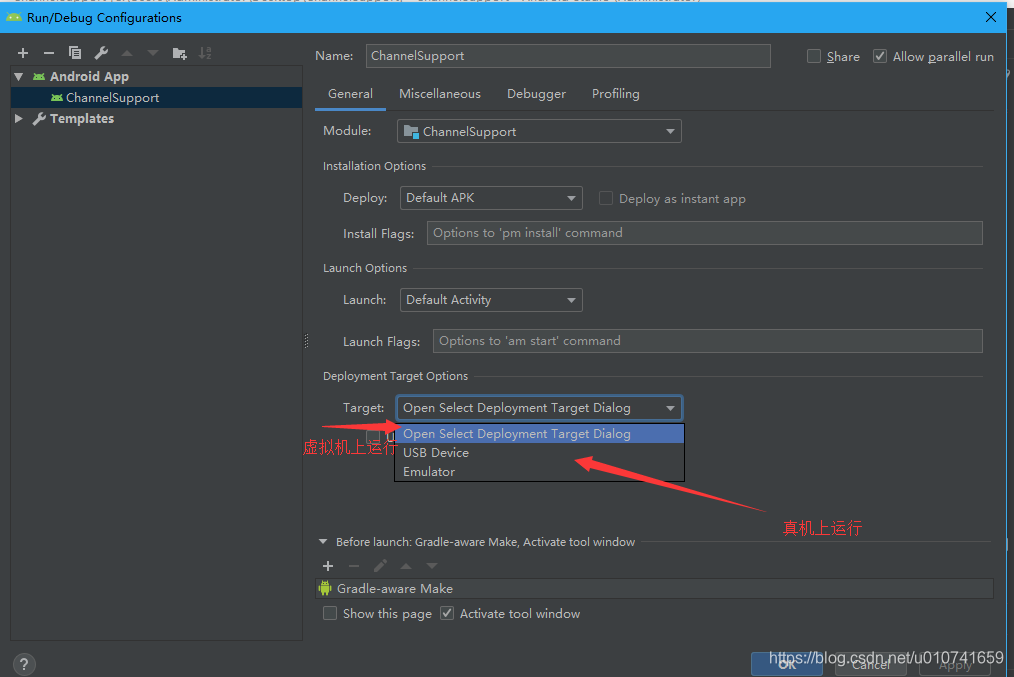Switch to the Debugger tab
Viewport: 1014px width, 677px height.
pos(536,93)
